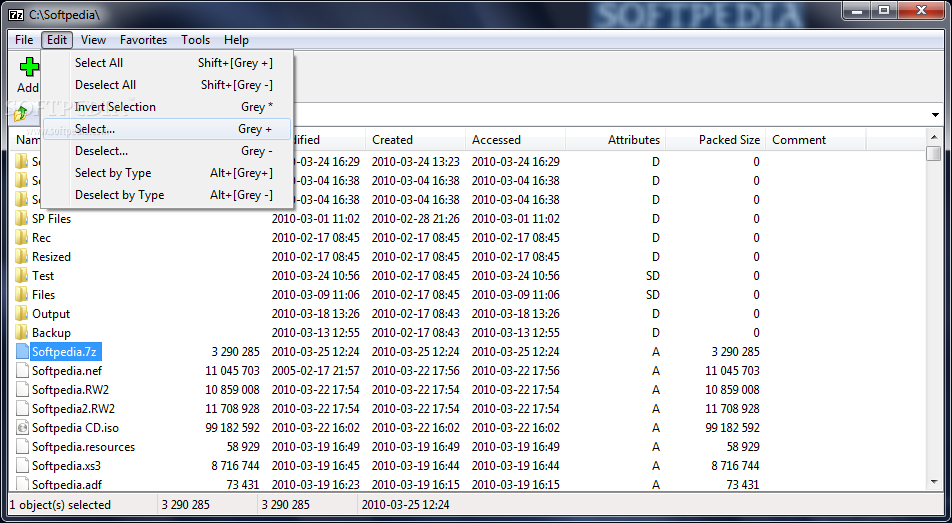952x523 pixels.
Task: Click '1 object(s) selected' in status bar
Action: click(60, 505)
